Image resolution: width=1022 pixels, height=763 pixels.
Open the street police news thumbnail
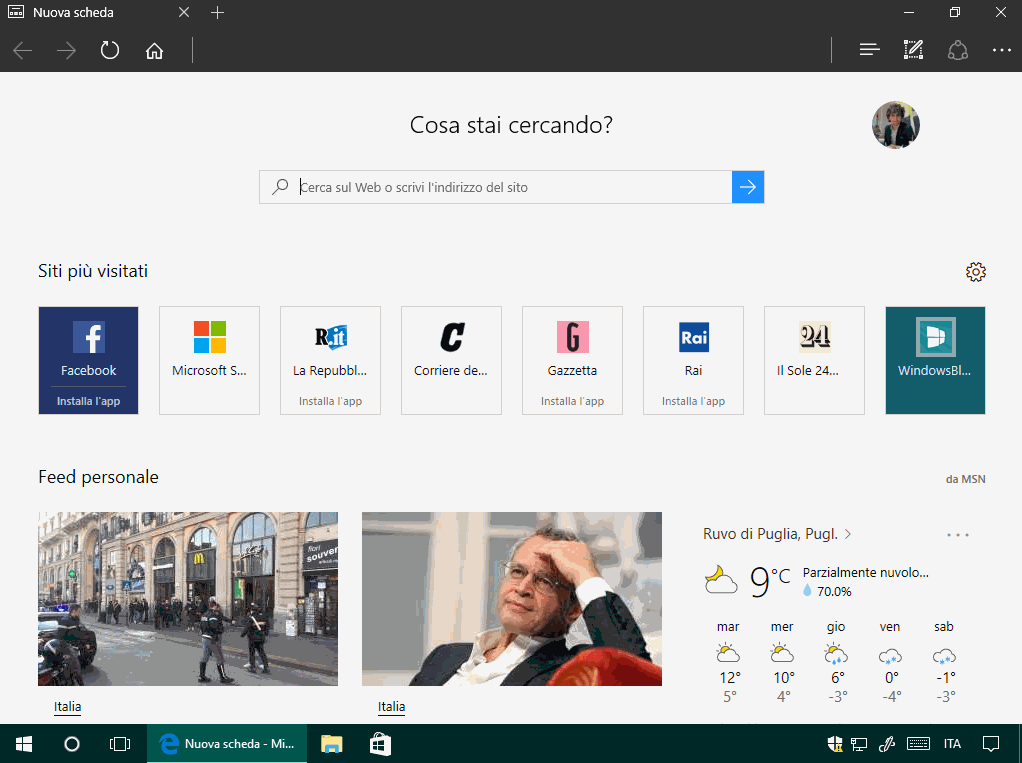click(x=188, y=599)
